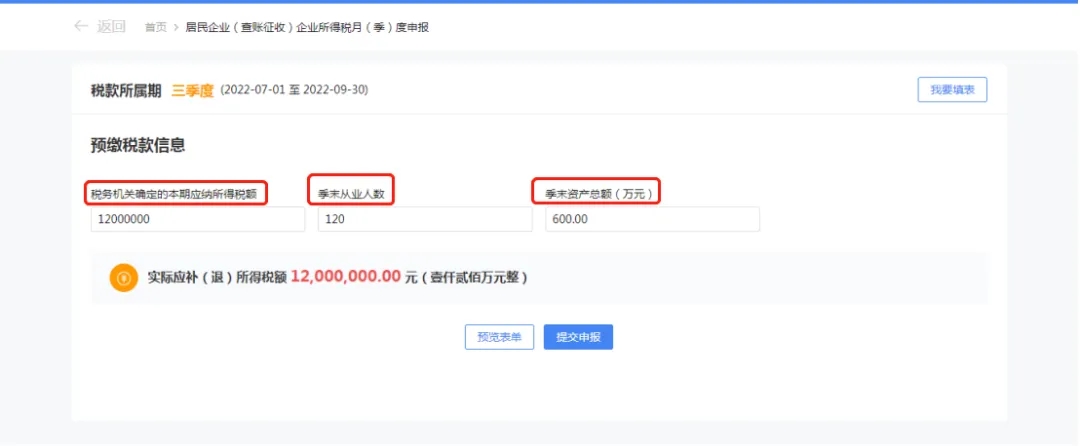Click the red 12,000,000.00 tax amount
This screenshot has width=1080, height=446.
click(x=346, y=277)
